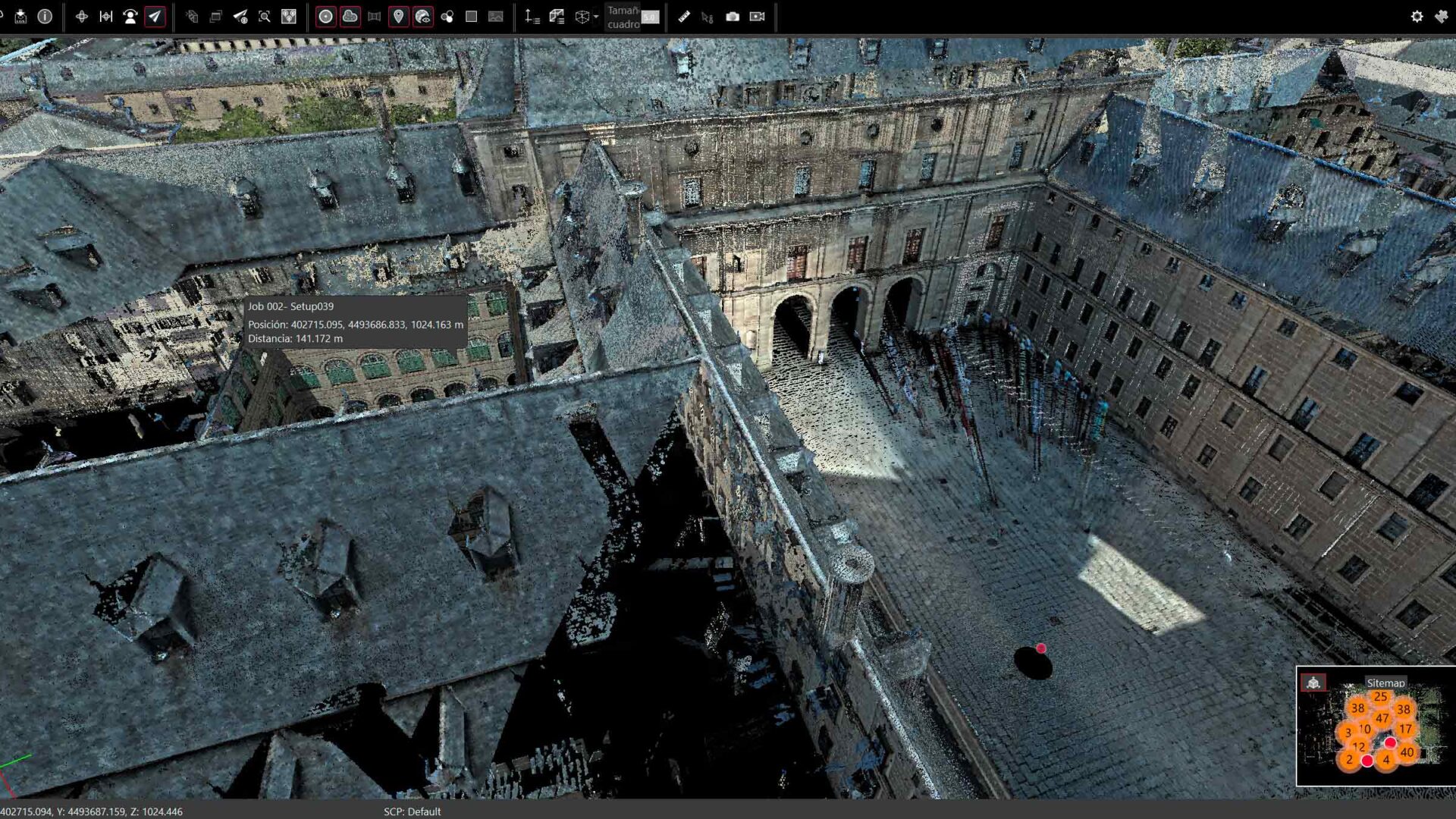Activate the orbit view crosshair tool
The height and width of the screenshot is (819, 1456).
coord(81,16)
